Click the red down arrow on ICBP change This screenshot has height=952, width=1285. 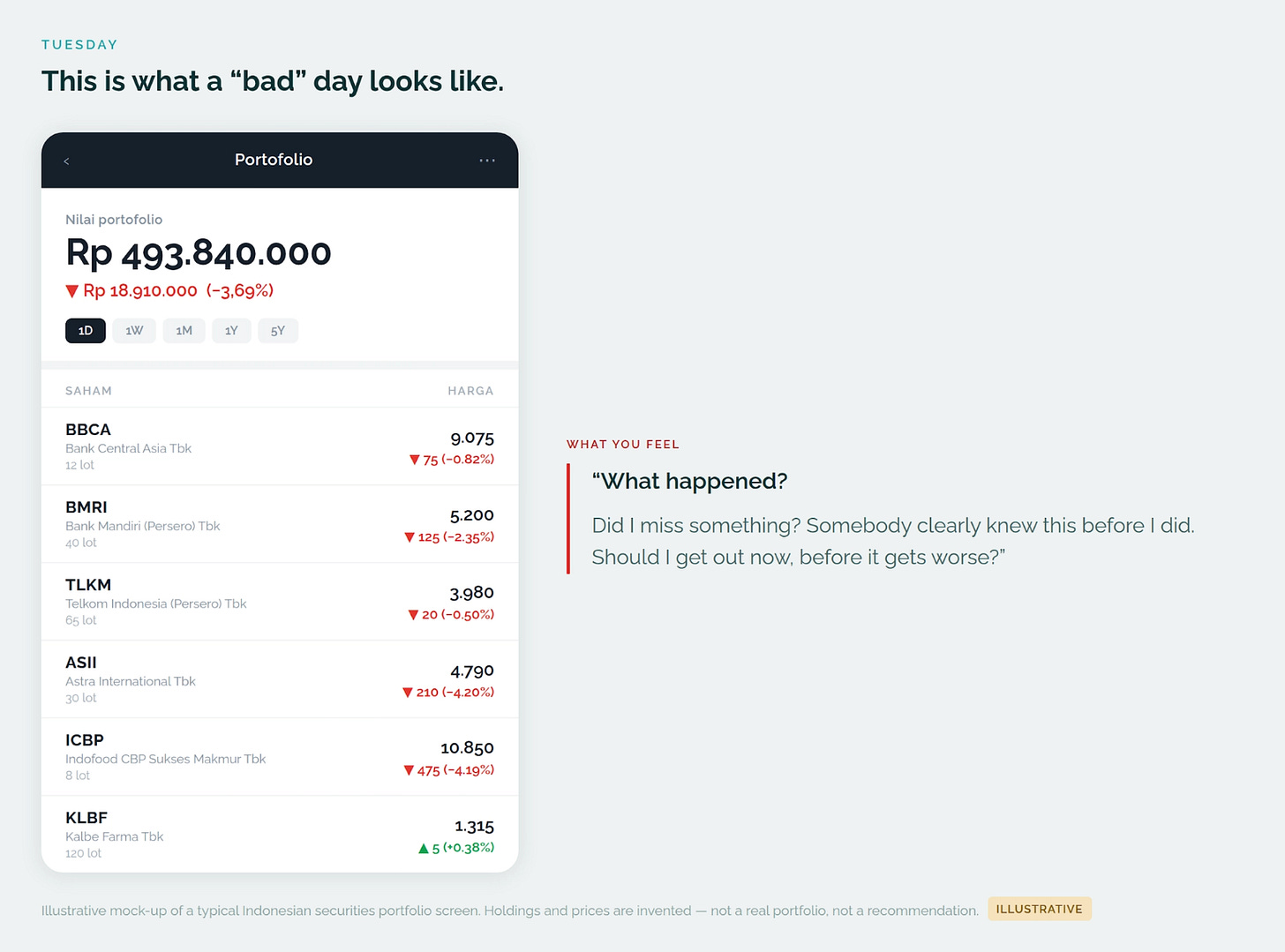point(409,770)
